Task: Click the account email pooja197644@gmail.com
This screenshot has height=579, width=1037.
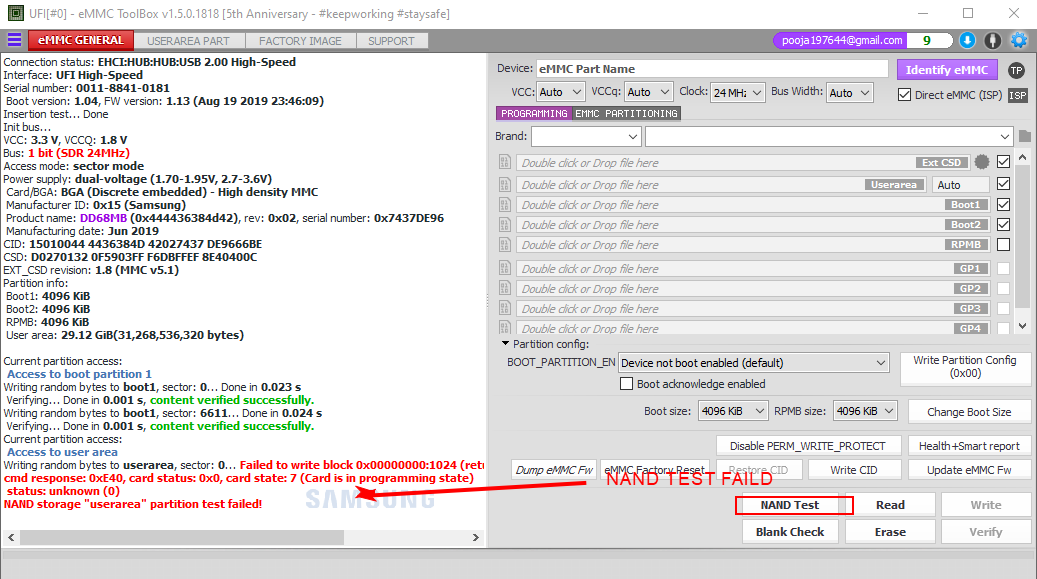Action: (842, 40)
